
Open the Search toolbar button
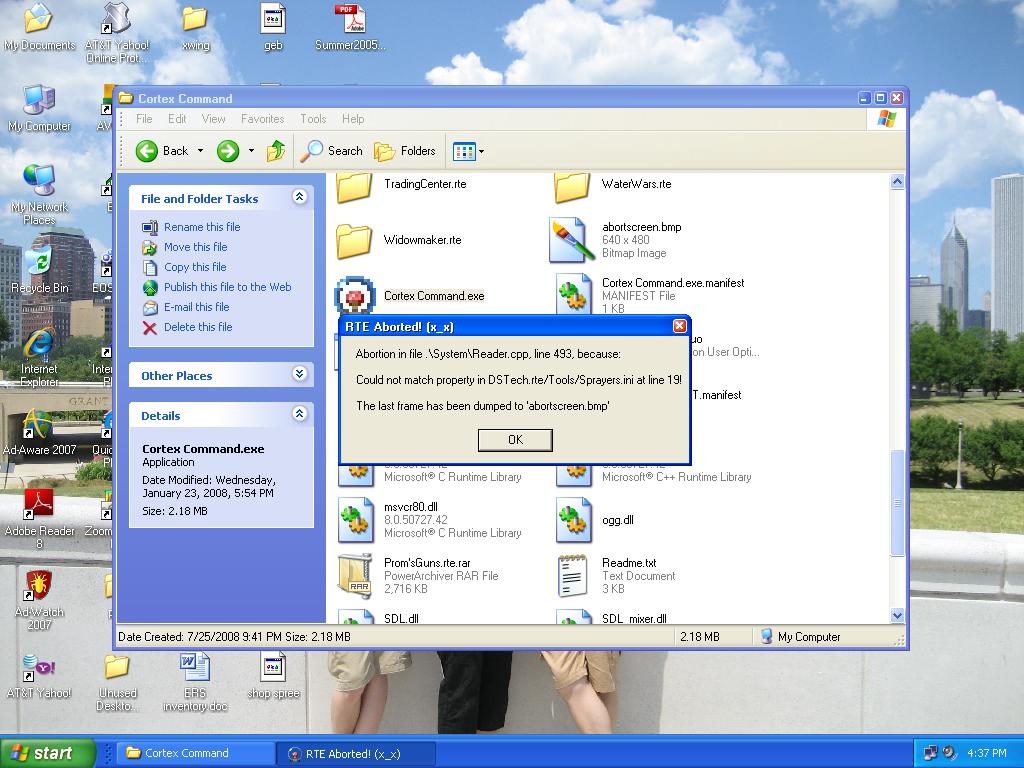coord(333,151)
